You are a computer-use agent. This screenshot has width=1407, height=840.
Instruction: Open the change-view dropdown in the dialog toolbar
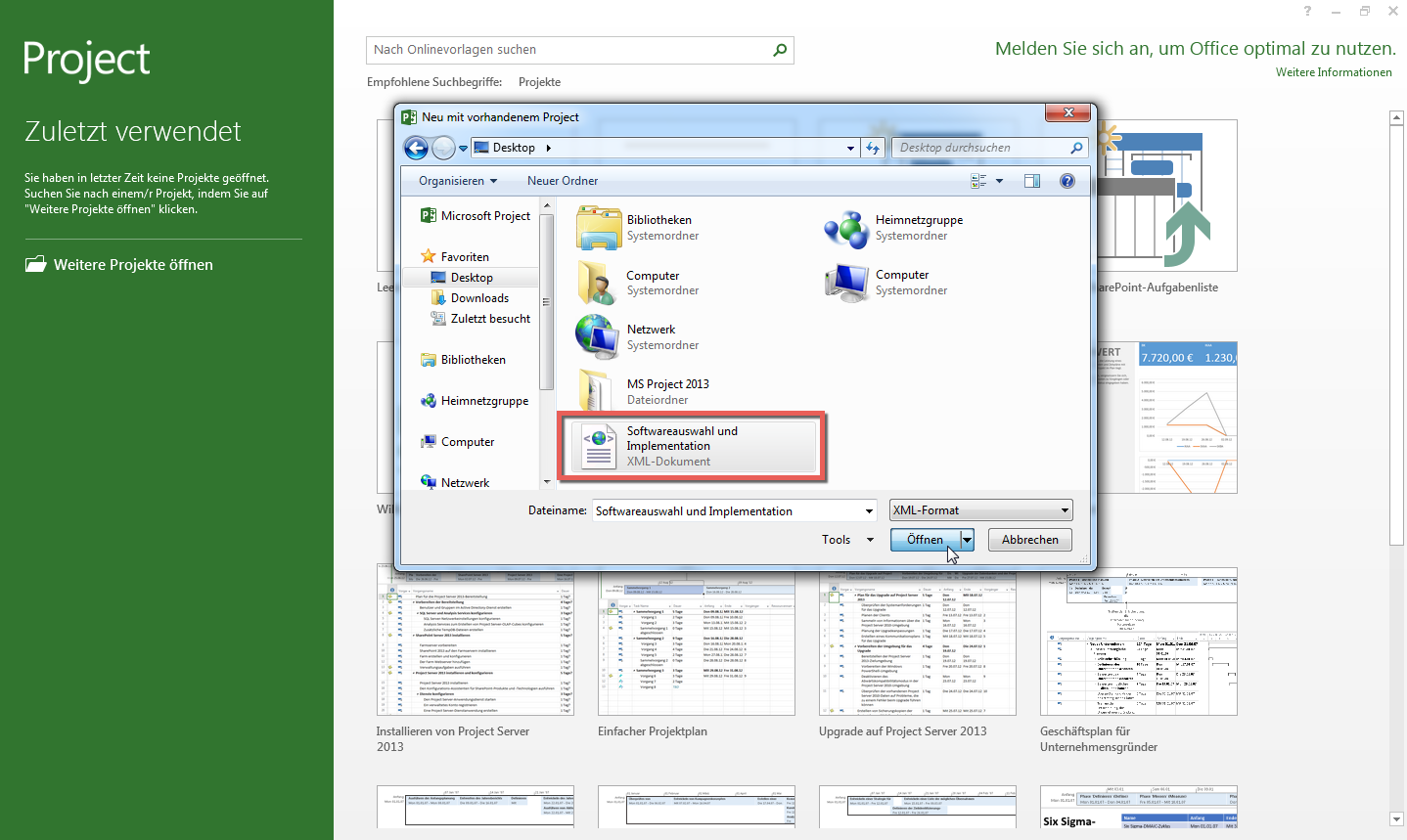coord(999,180)
